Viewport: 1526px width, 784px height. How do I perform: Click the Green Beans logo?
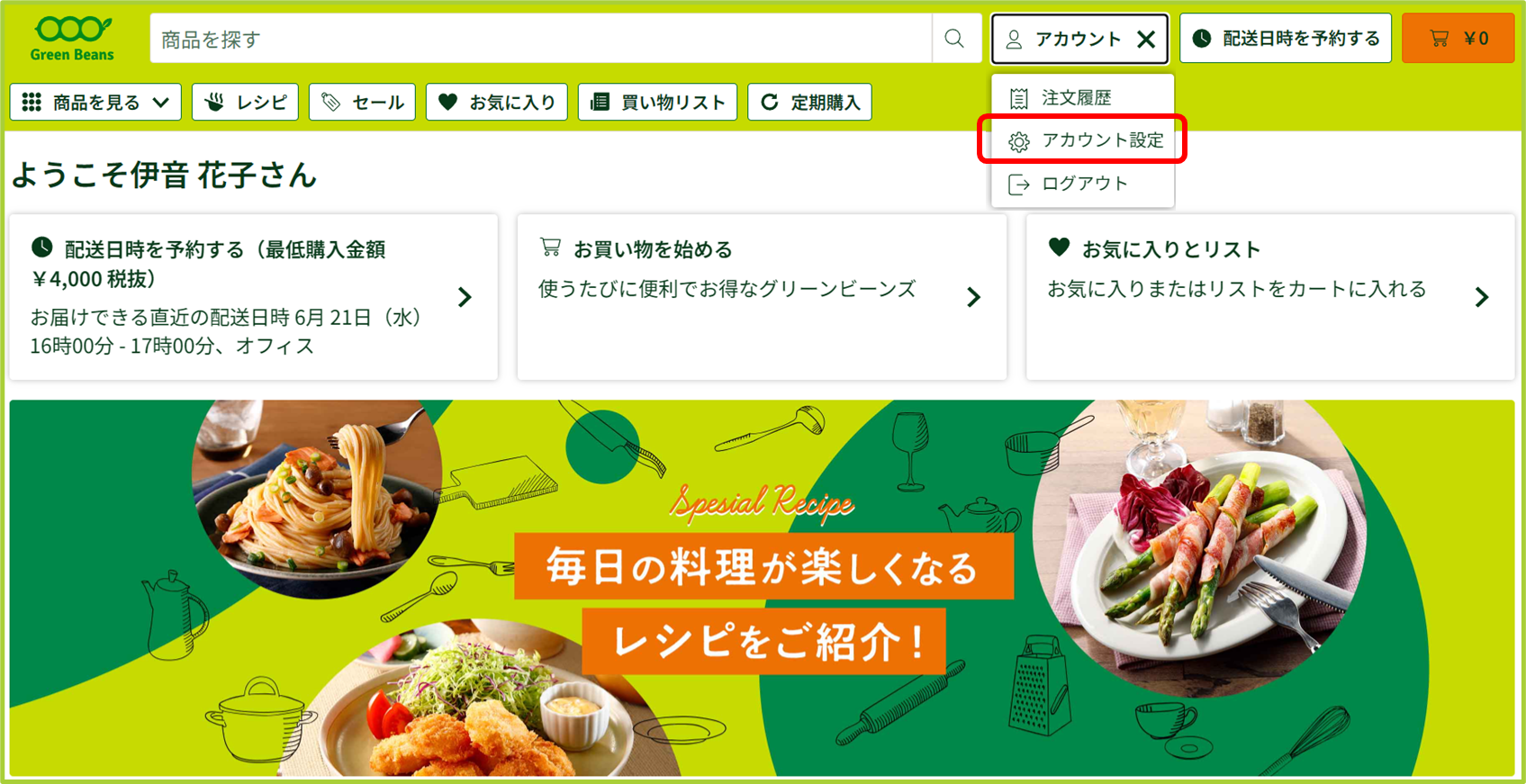72,38
